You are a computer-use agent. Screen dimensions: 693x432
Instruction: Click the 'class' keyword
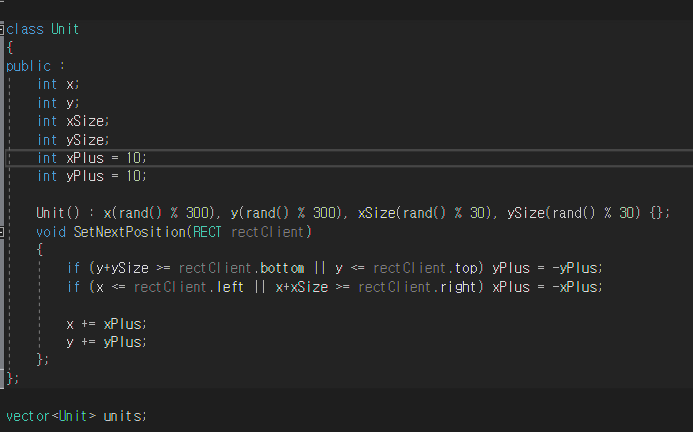point(25,29)
